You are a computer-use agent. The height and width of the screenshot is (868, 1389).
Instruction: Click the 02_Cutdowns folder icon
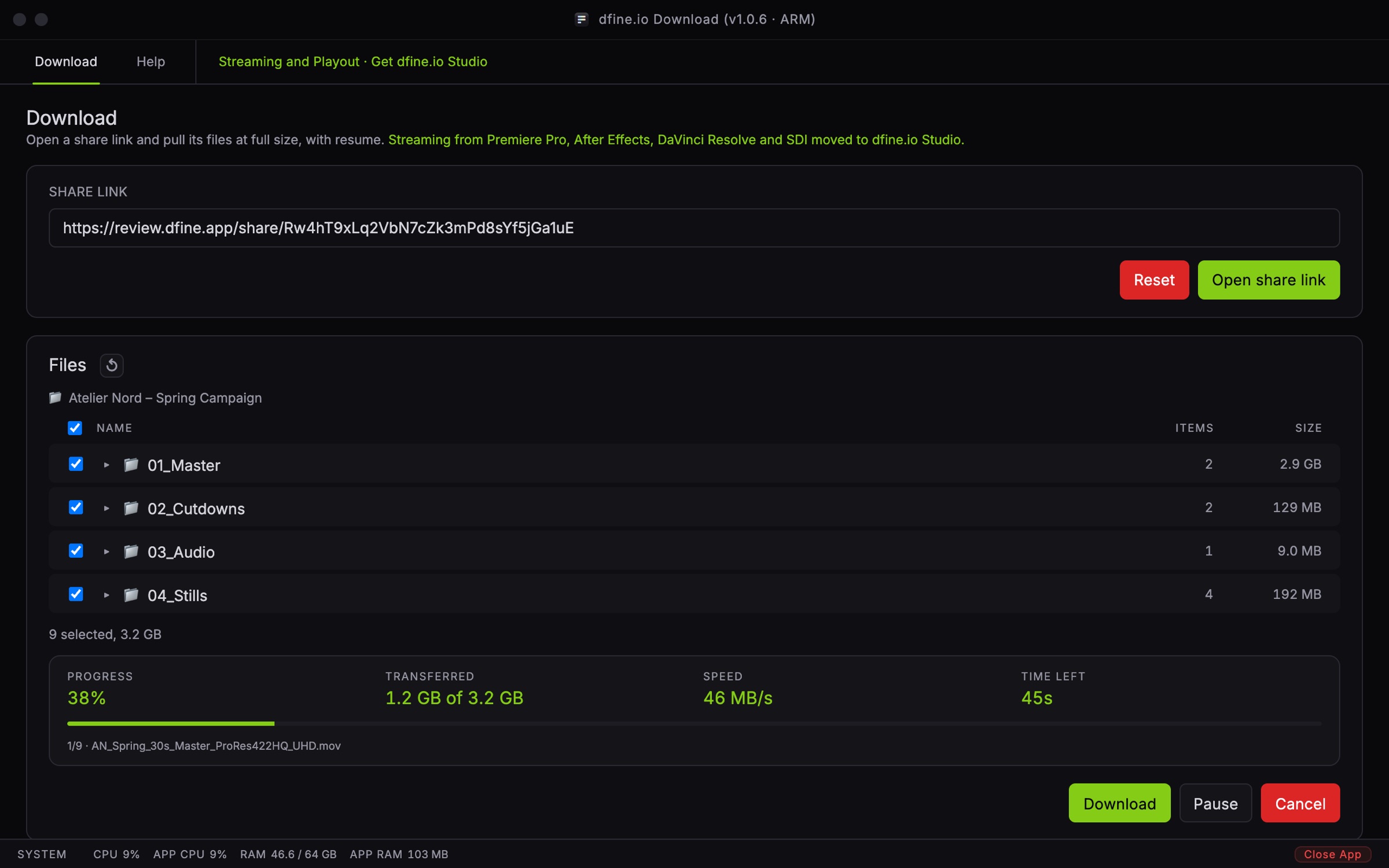click(x=131, y=508)
